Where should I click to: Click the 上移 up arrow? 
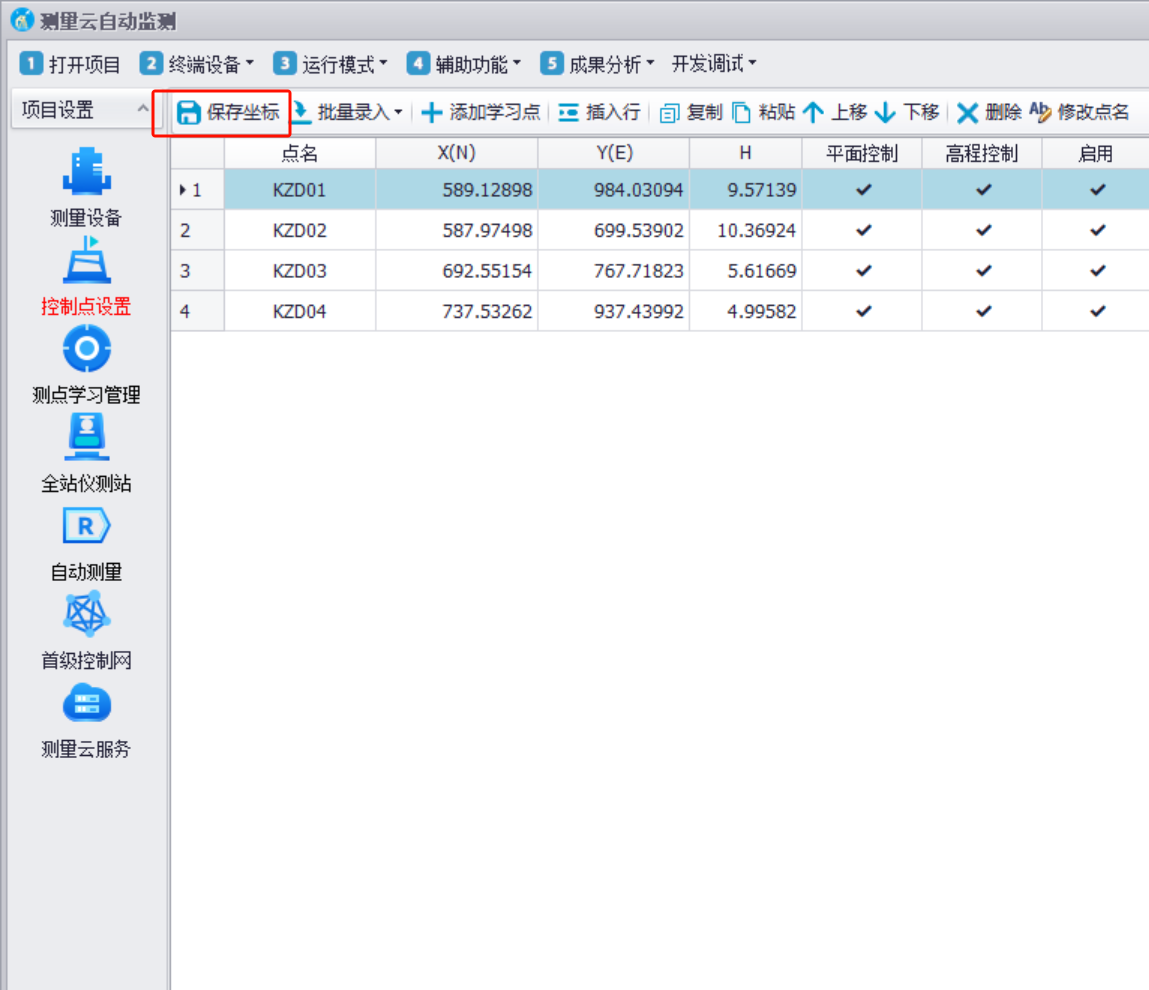tap(814, 113)
